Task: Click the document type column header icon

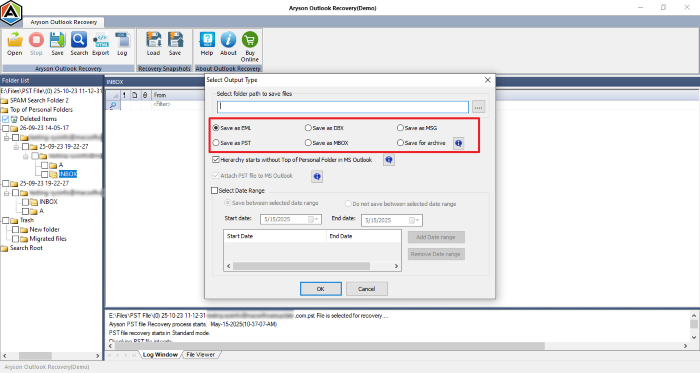Action: (134, 95)
